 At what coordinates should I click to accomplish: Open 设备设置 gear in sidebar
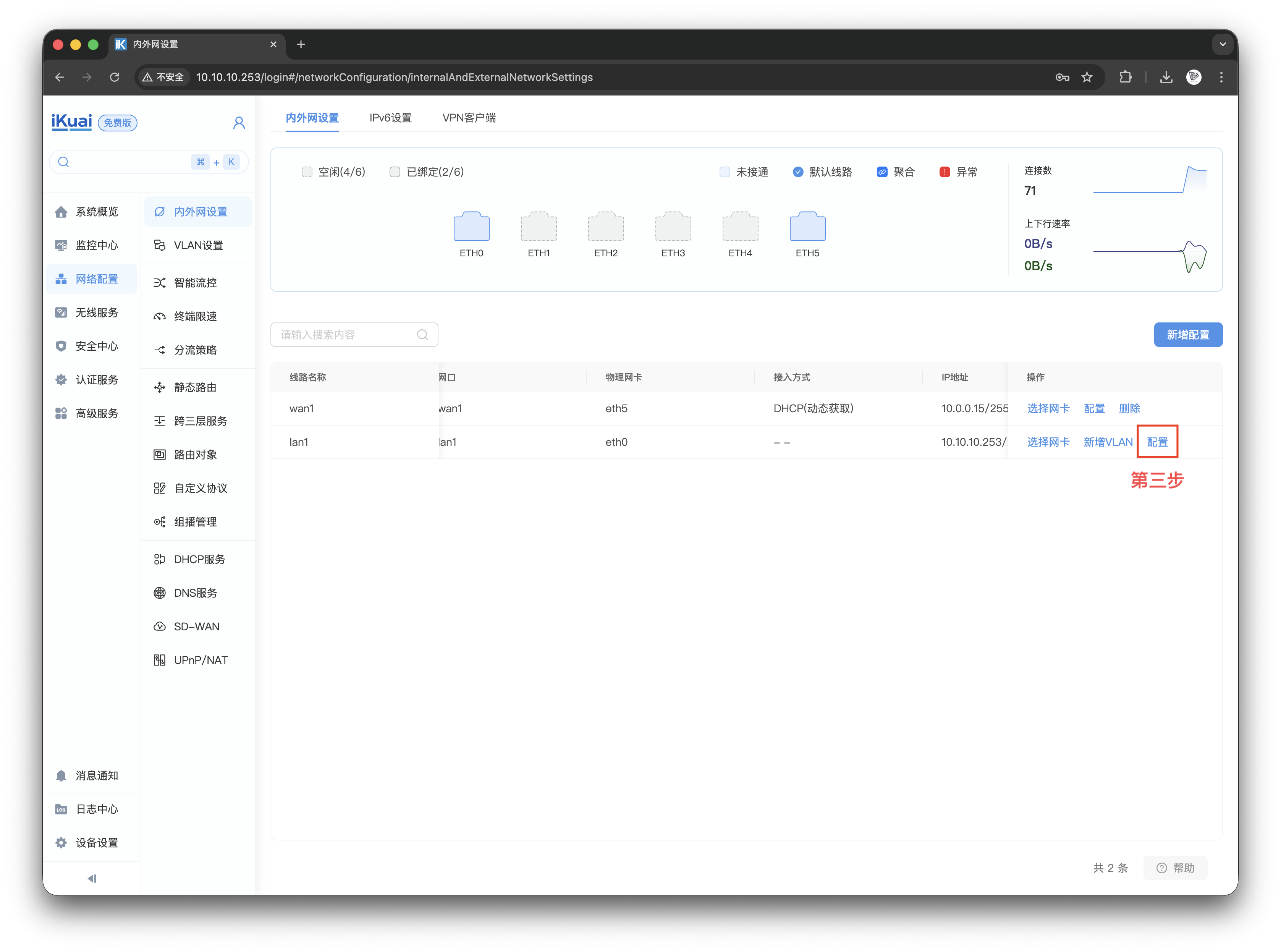61,842
